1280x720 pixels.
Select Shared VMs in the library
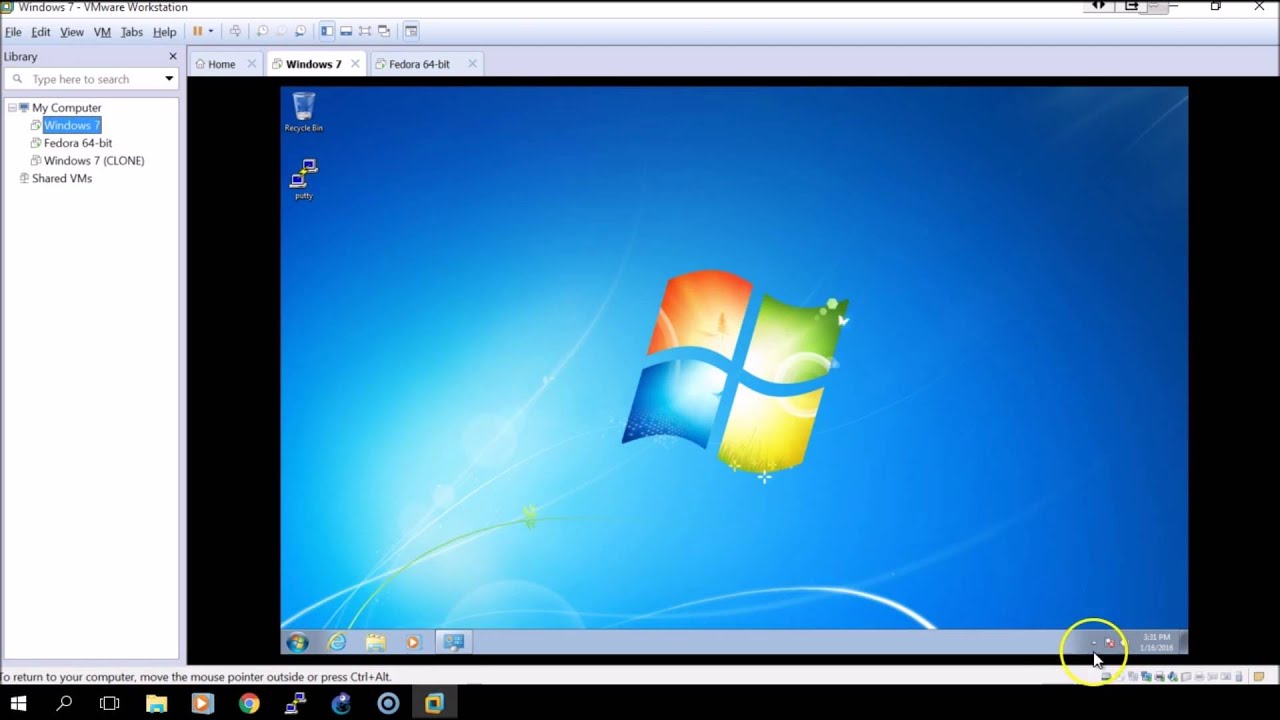point(62,178)
